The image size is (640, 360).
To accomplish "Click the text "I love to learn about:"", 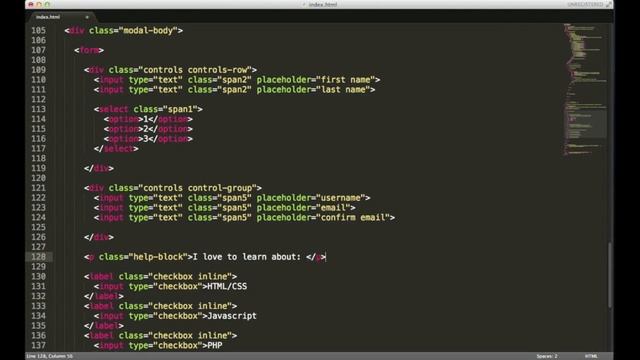I will pyautogui.click(x=247, y=257).
